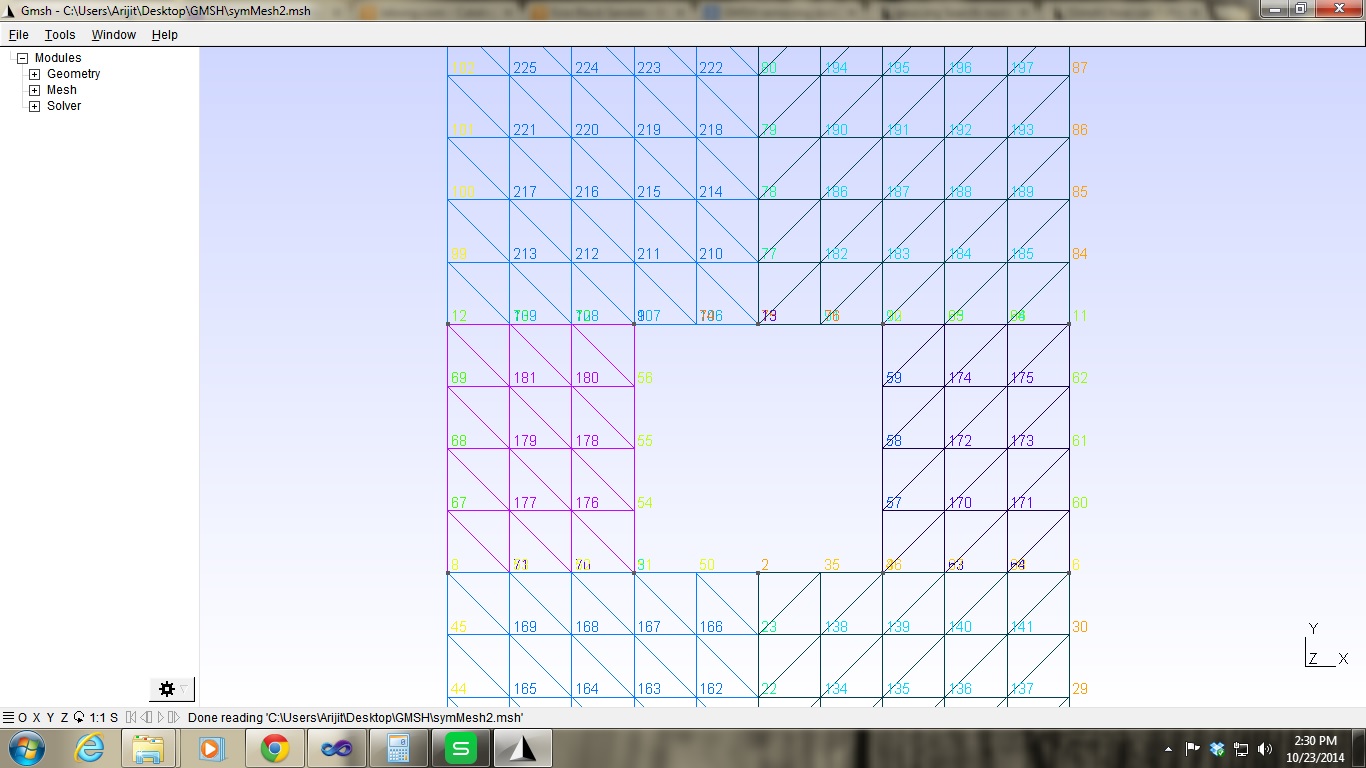Expand the Mesh module node
This screenshot has width=1366, height=768.
(34, 90)
